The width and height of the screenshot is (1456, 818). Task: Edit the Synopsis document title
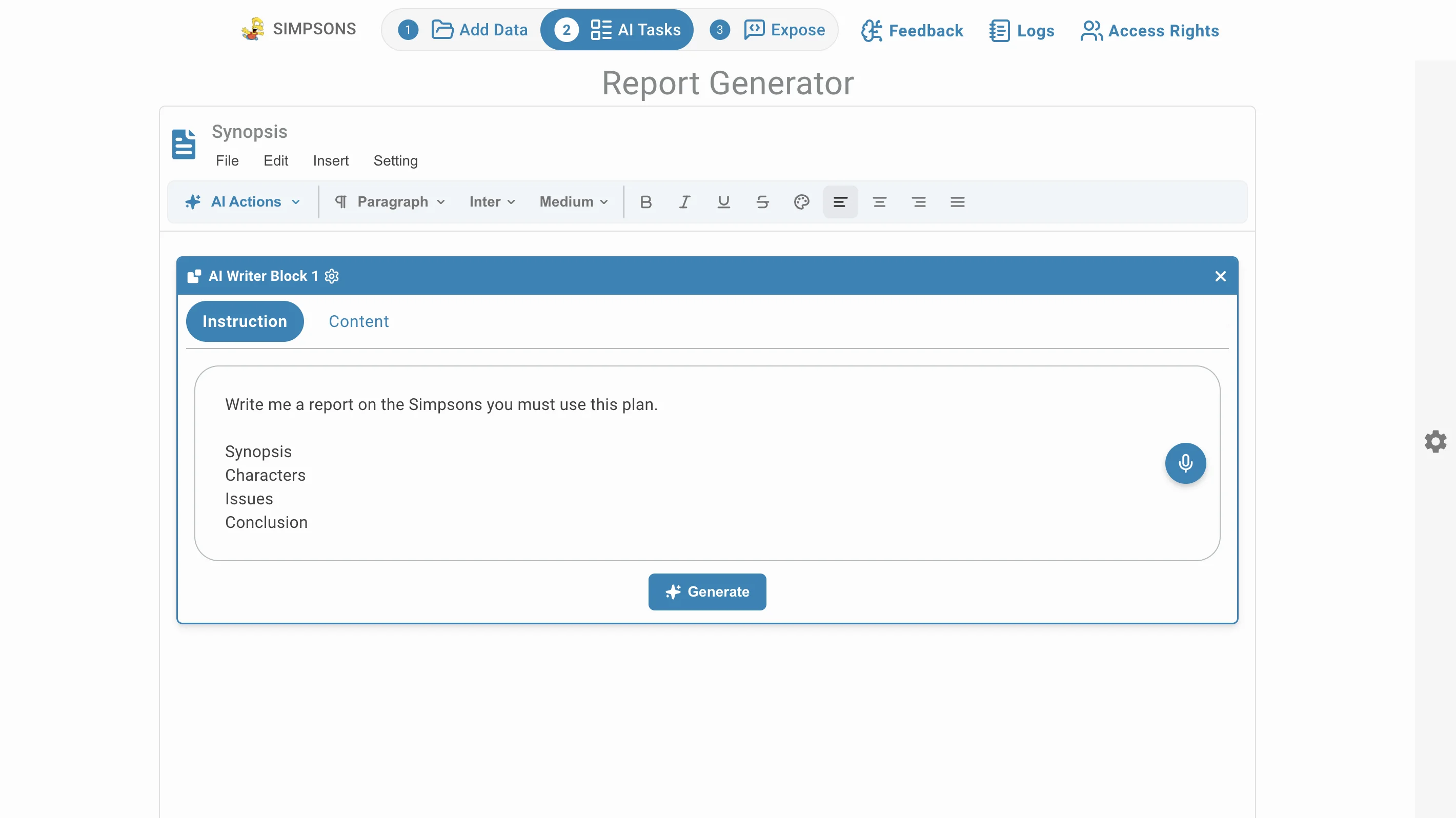(249, 132)
